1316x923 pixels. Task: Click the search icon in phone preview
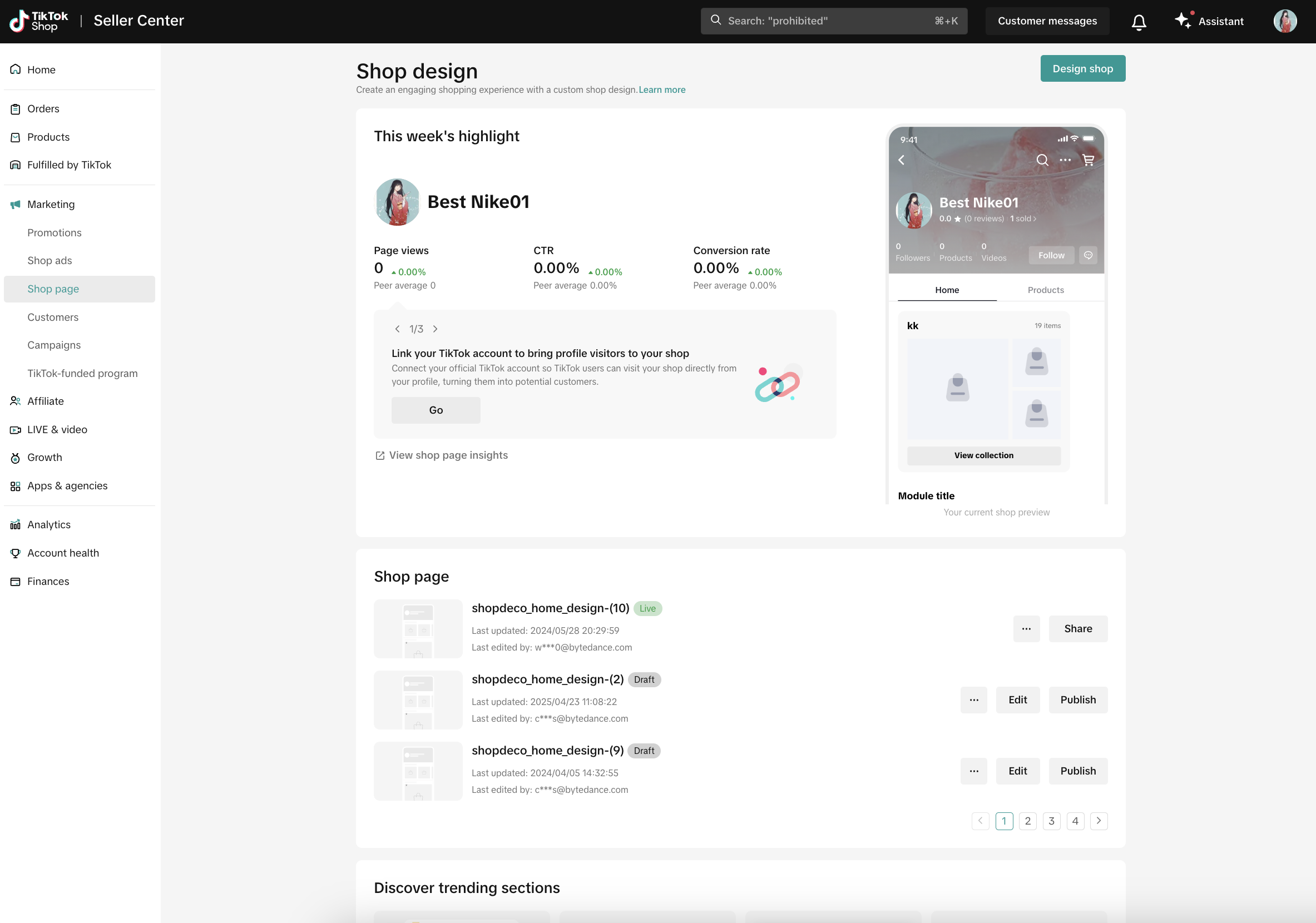click(1042, 161)
